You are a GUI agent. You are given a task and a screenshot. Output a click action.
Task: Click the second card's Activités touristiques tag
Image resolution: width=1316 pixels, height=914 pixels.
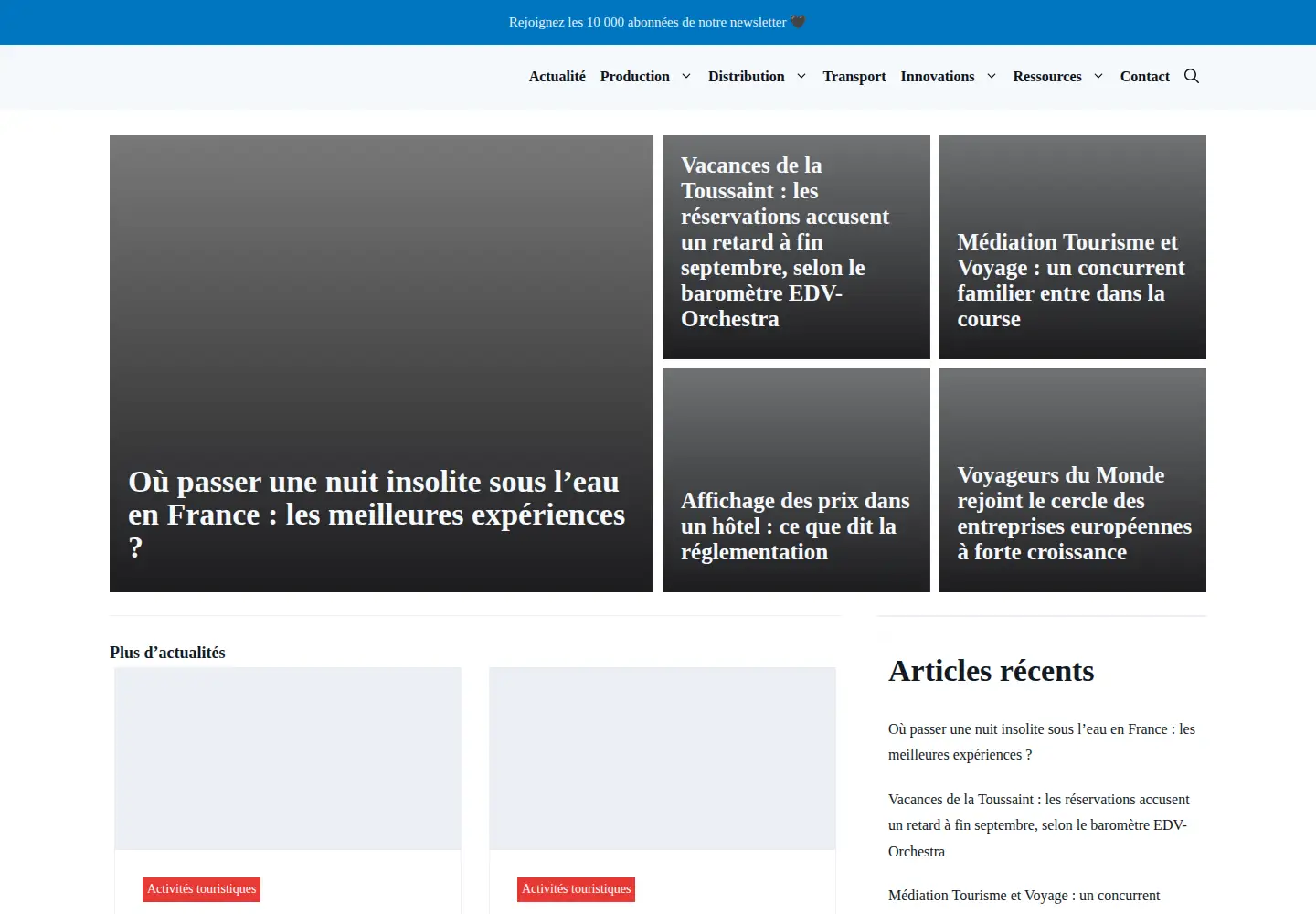(576, 889)
